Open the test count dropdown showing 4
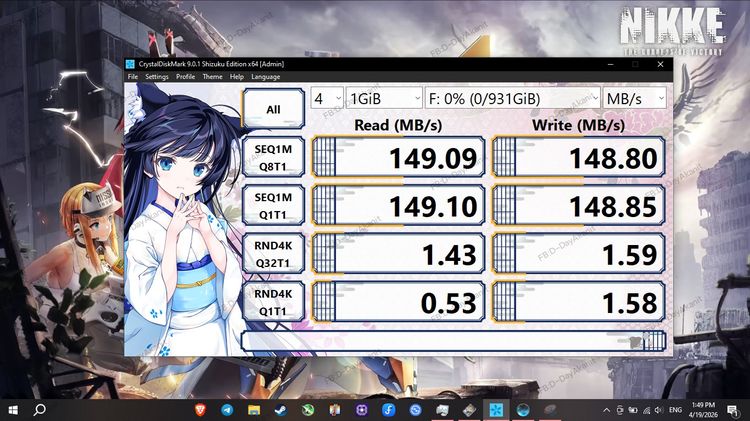750x421 pixels. tap(325, 98)
